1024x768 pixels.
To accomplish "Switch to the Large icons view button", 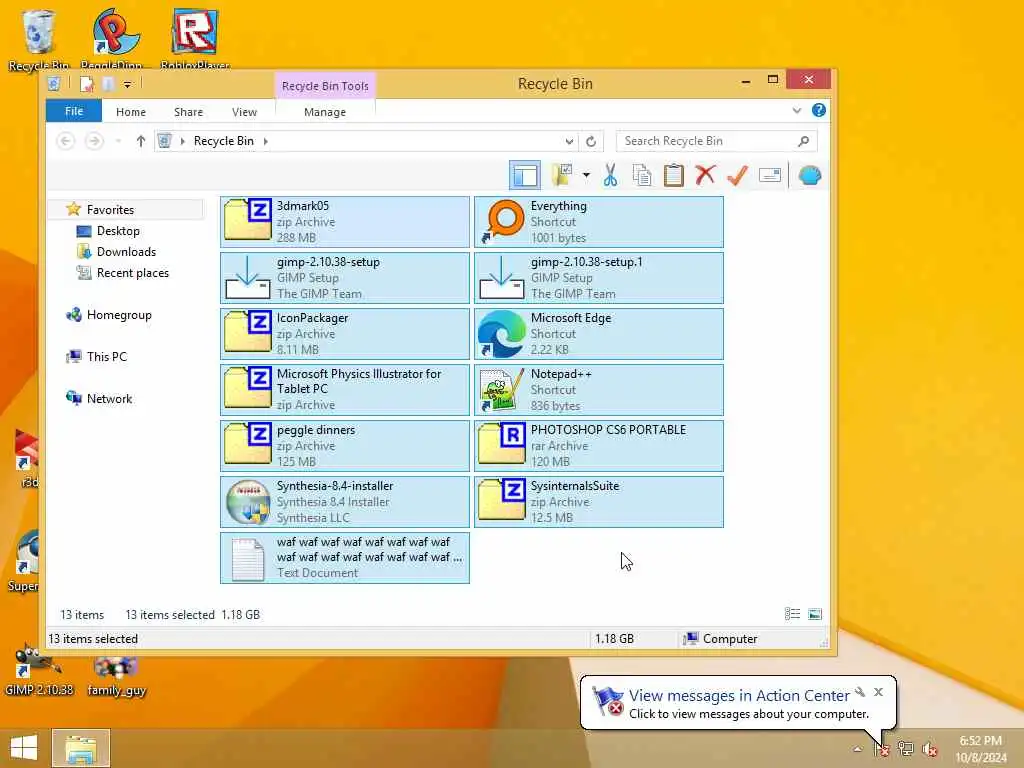I will (815, 614).
